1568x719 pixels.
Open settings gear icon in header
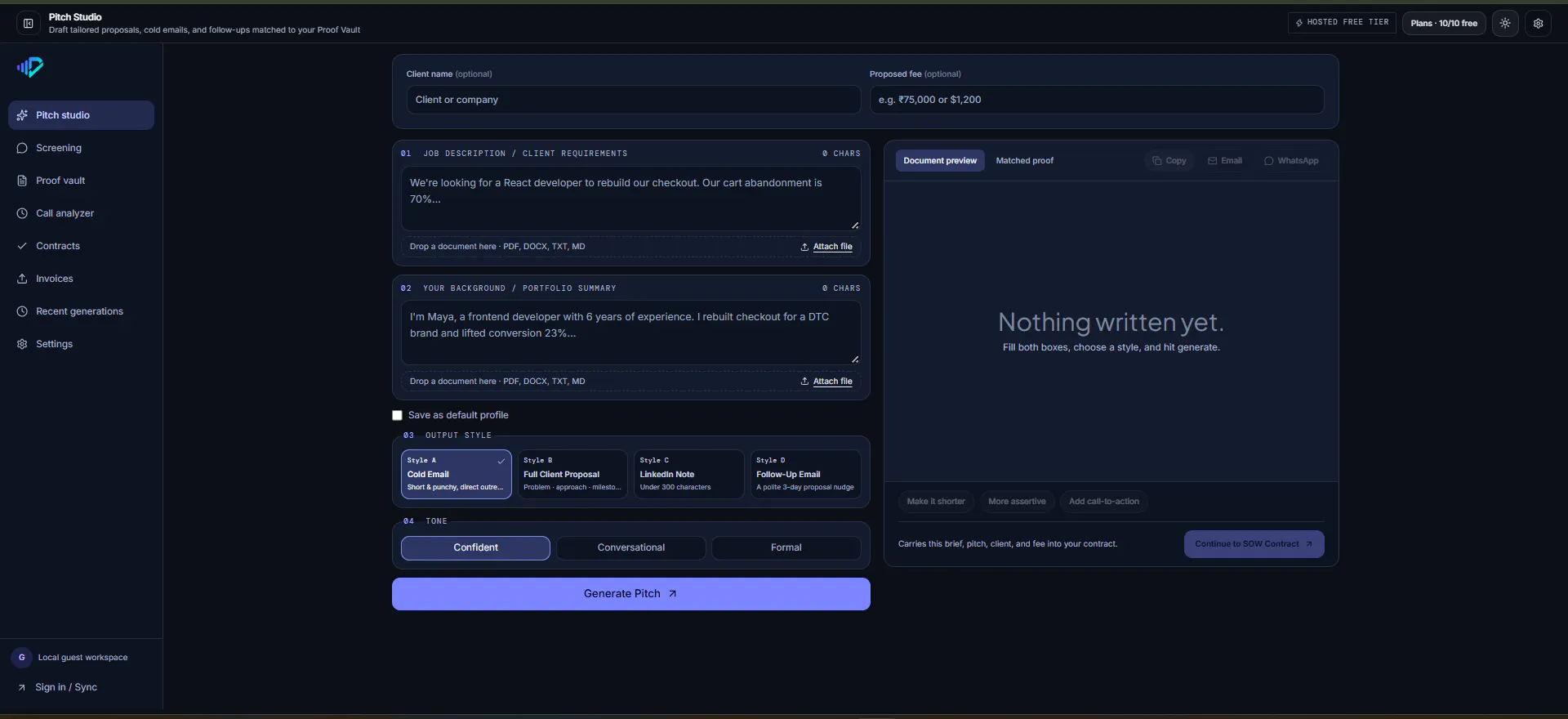[x=1538, y=24]
